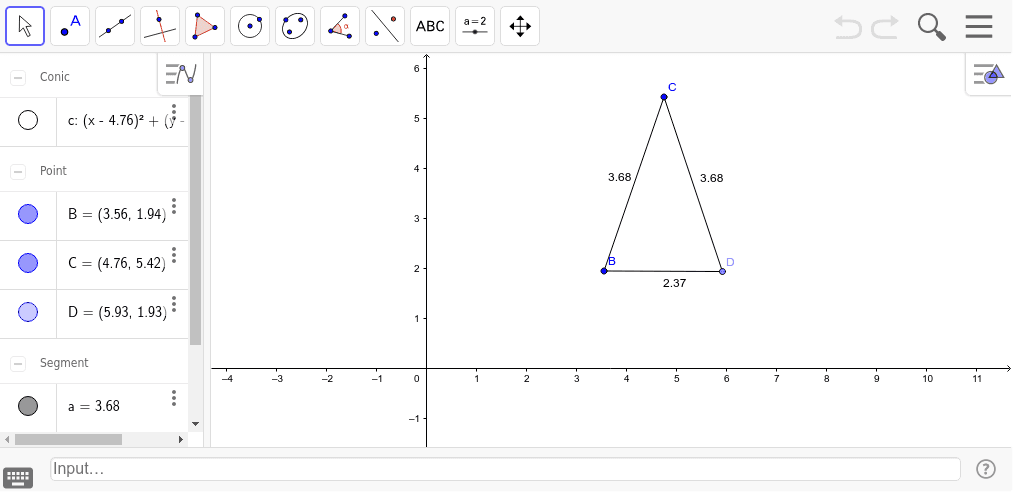Collapse the Point group
This screenshot has height=492, width=1013.
[x=18, y=172]
